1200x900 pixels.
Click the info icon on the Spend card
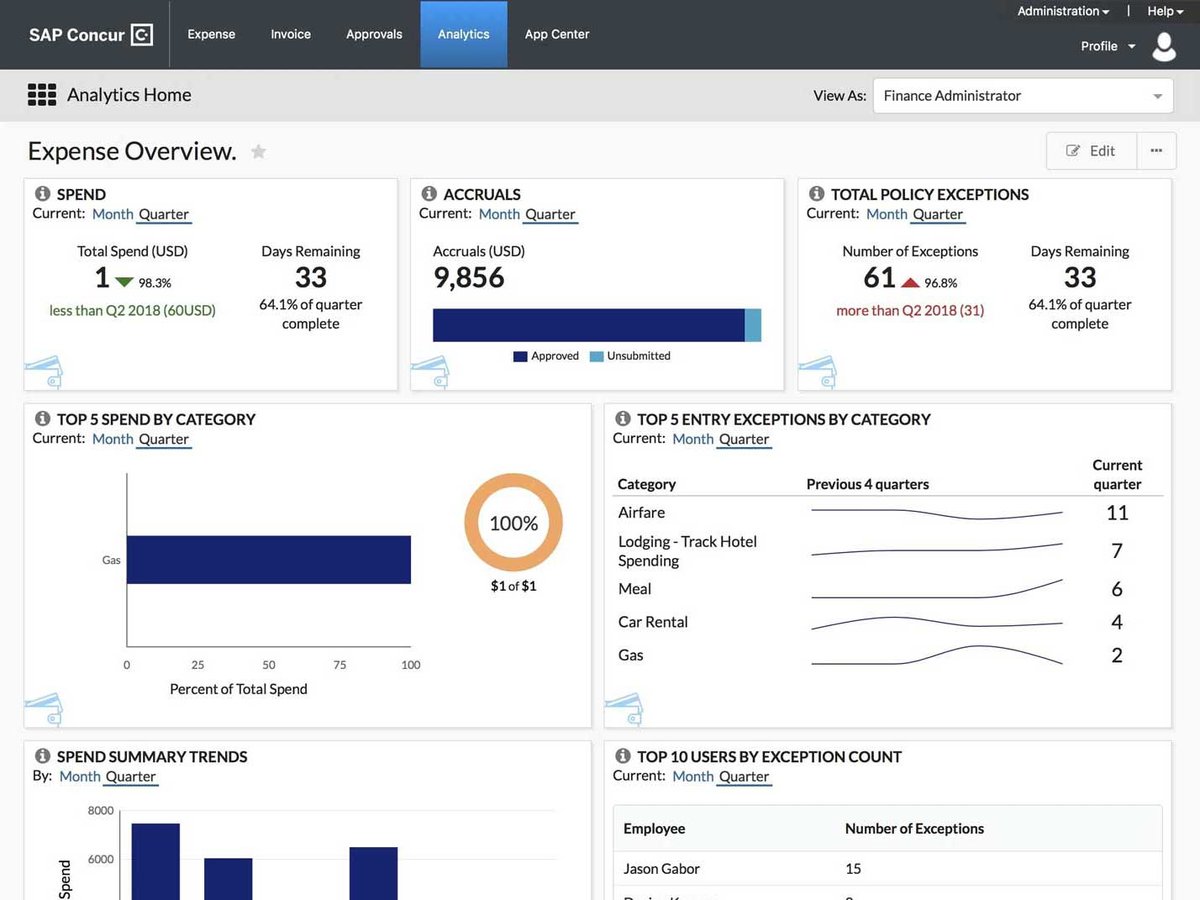click(43, 194)
